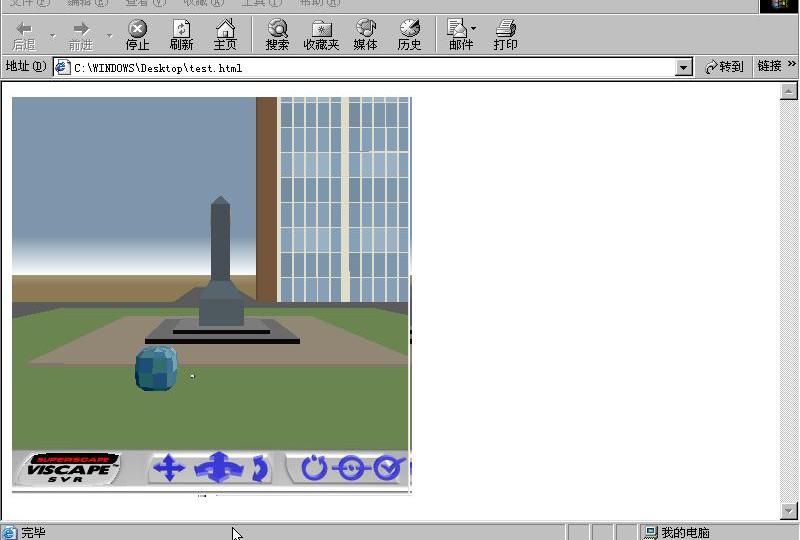Open the Media (媒体) panel
Image resolution: width=800 pixels, height=540 pixels.
(x=365, y=35)
